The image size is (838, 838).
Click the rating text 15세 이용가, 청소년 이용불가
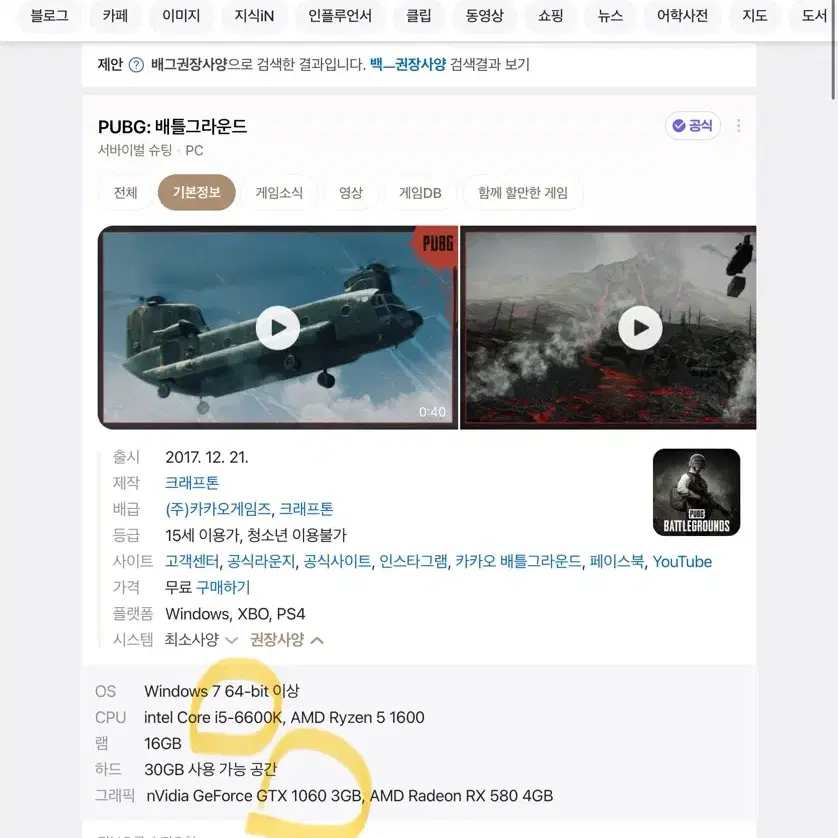coord(256,536)
